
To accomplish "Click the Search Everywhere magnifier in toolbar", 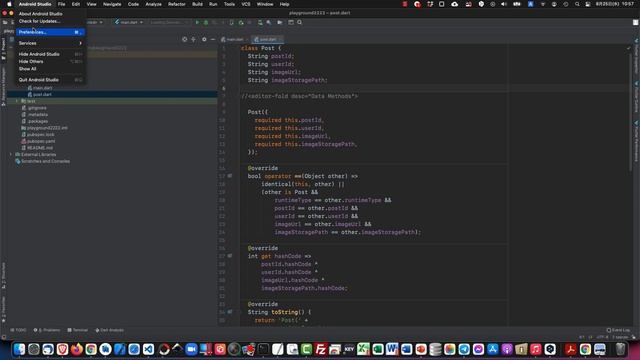I will point(300,22).
